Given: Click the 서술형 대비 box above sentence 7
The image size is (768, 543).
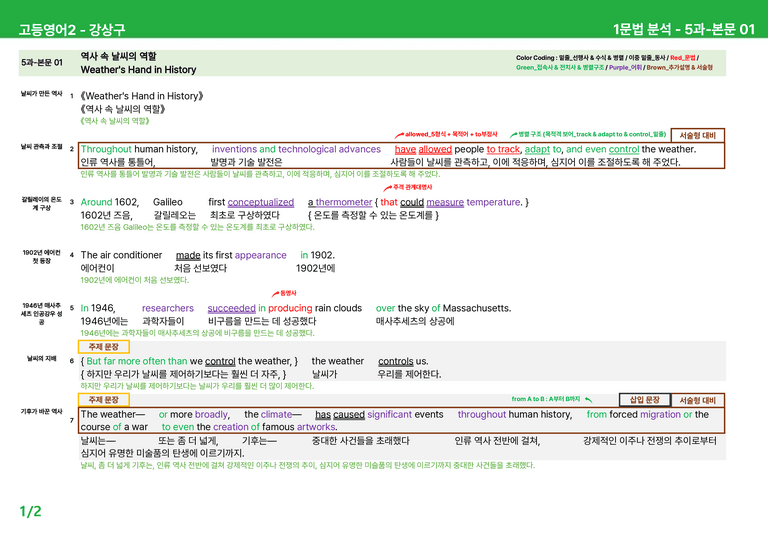Looking at the screenshot, I should point(697,400).
